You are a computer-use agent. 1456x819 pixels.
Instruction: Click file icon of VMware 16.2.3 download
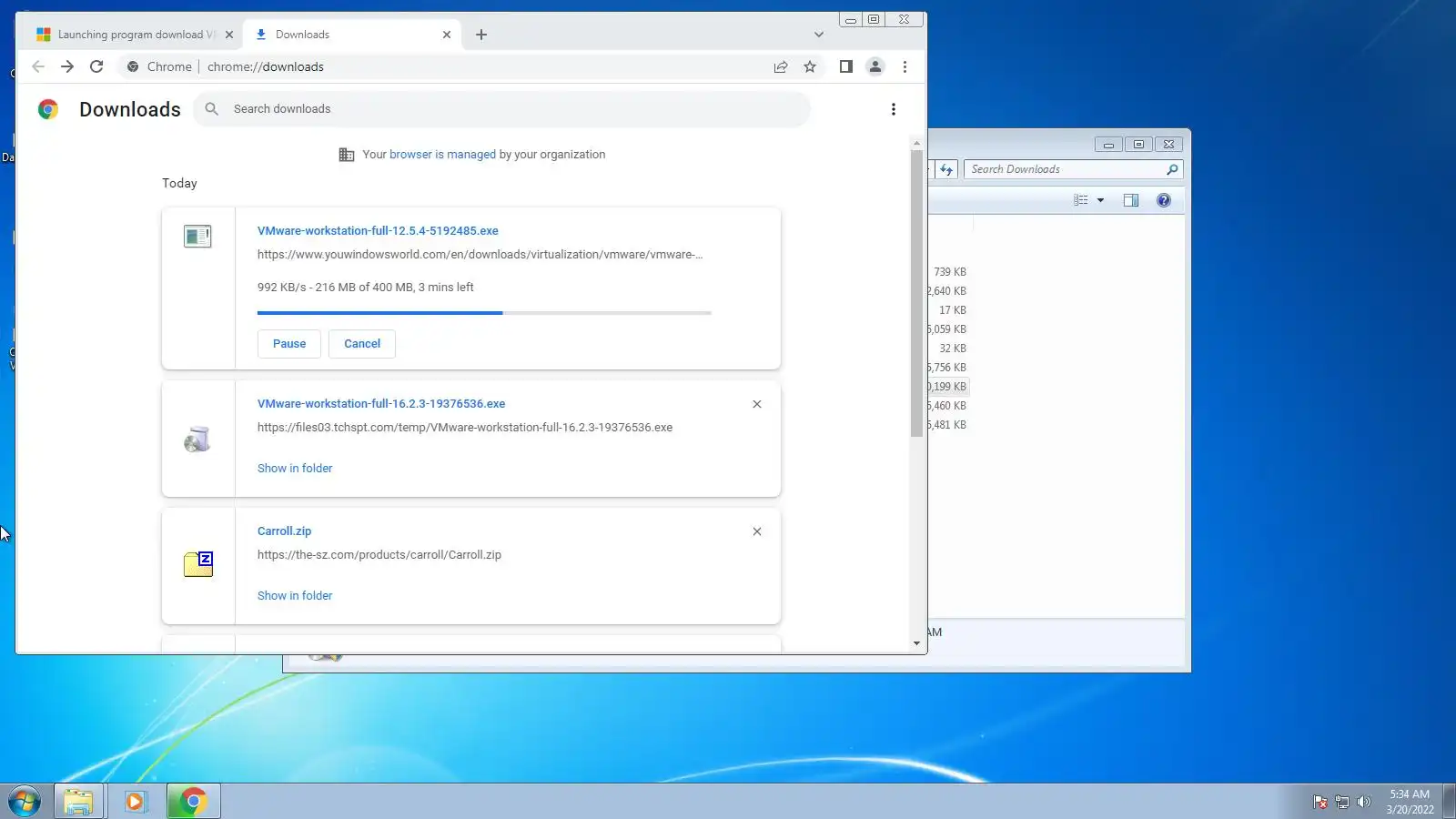[197, 440]
